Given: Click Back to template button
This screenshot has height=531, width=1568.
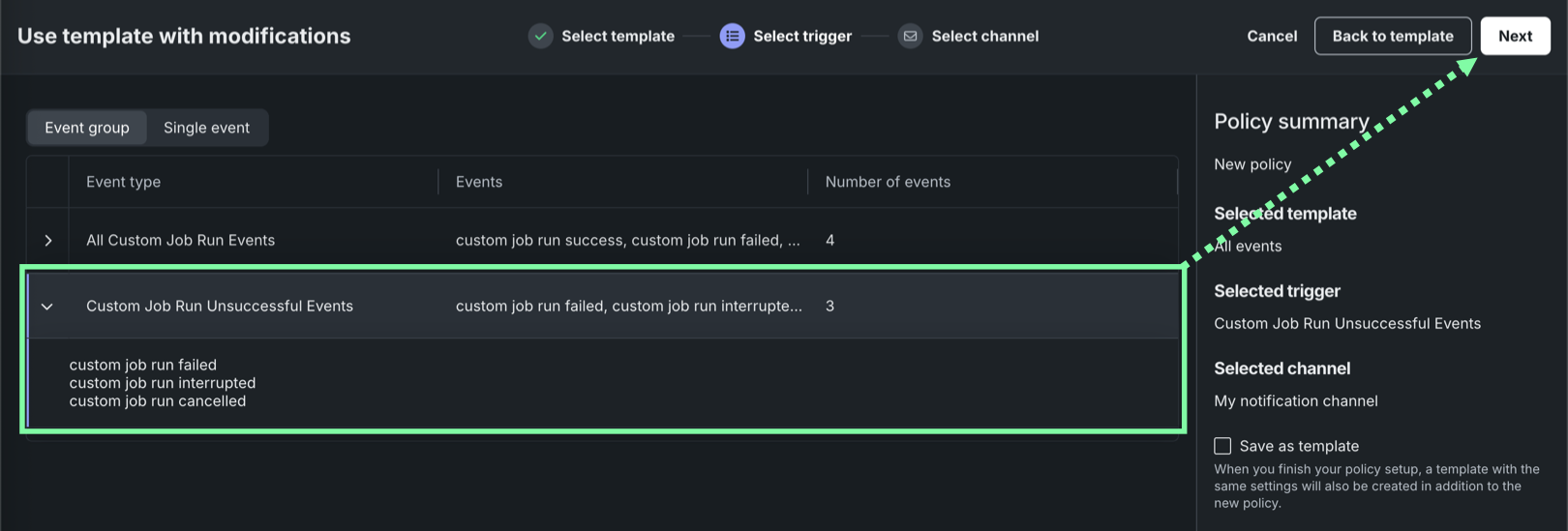Looking at the screenshot, I should pos(1392,37).
